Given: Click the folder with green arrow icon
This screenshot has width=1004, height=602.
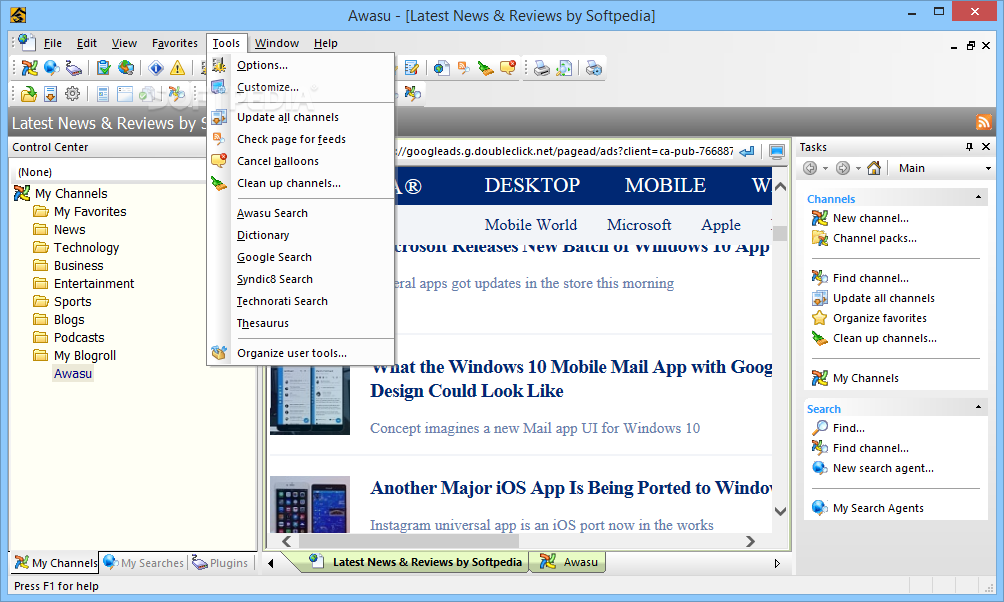Looking at the screenshot, I should 29,94.
